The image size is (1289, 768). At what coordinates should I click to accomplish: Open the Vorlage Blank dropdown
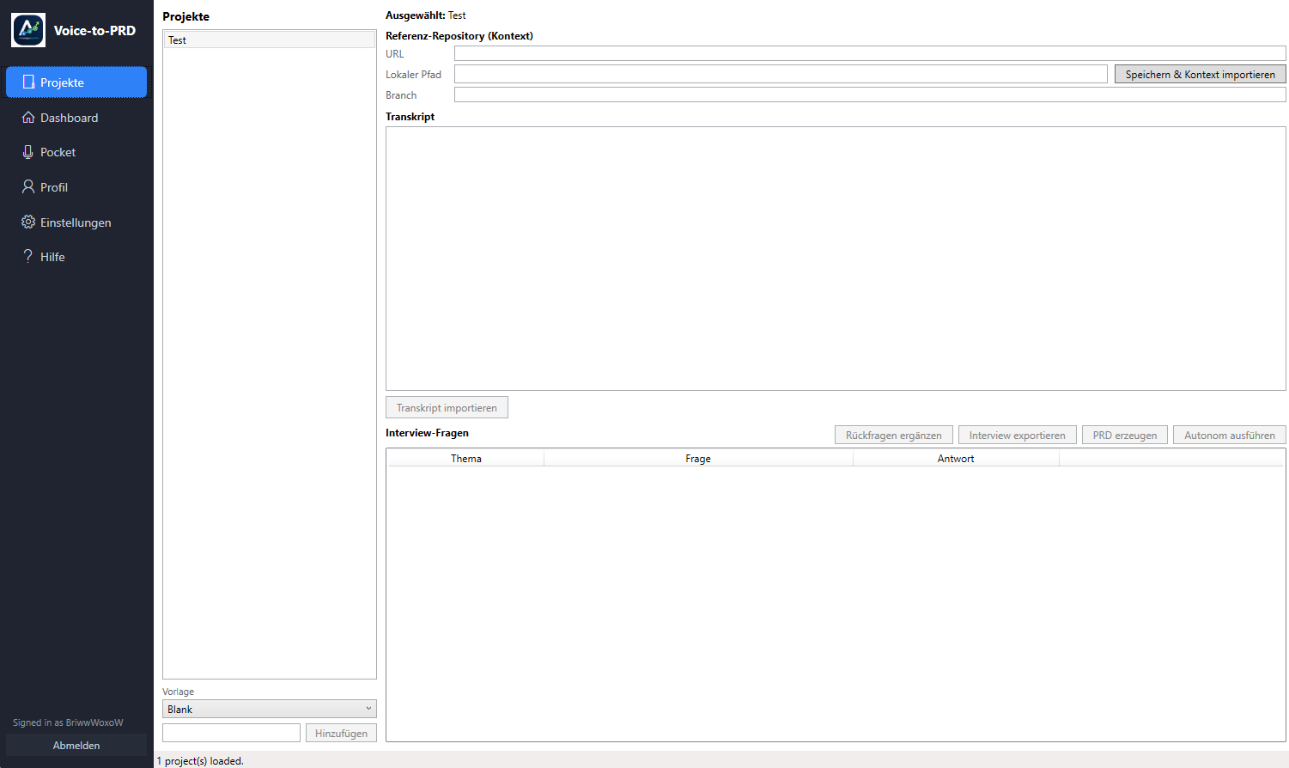coord(269,709)
